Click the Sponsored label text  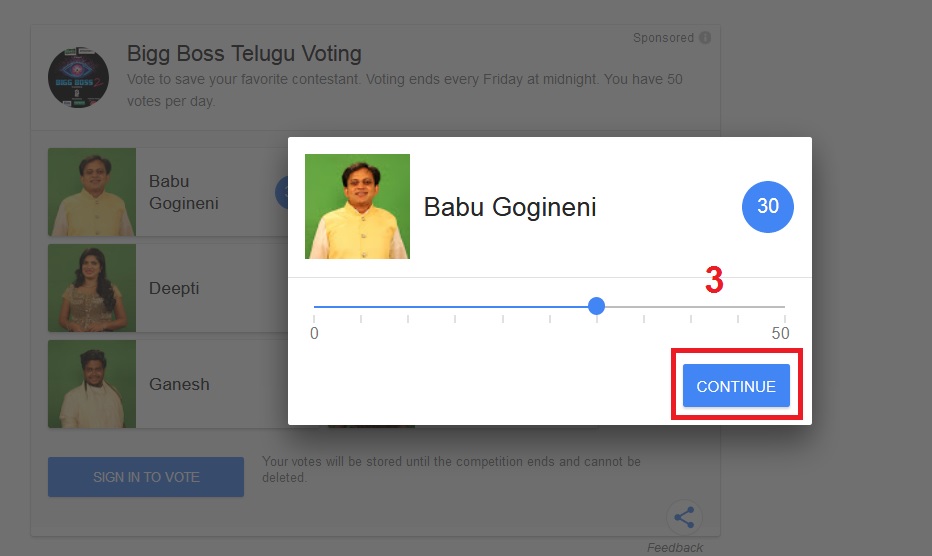[663, 38]
